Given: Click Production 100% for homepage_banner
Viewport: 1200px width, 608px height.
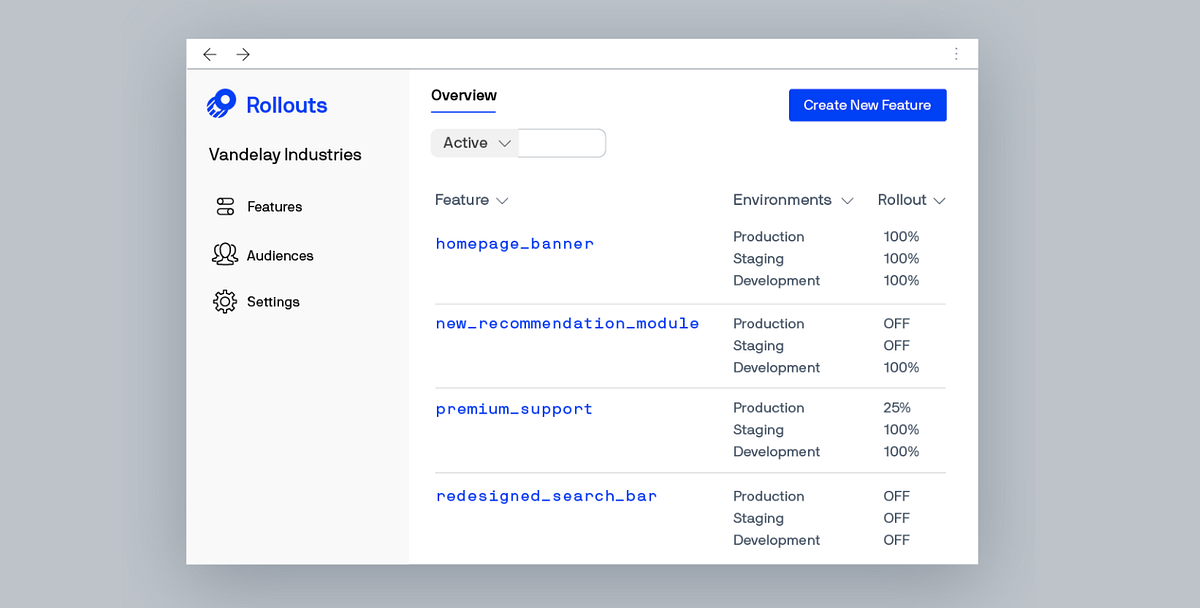Looking at the screenshot, I should coord(901,237).
